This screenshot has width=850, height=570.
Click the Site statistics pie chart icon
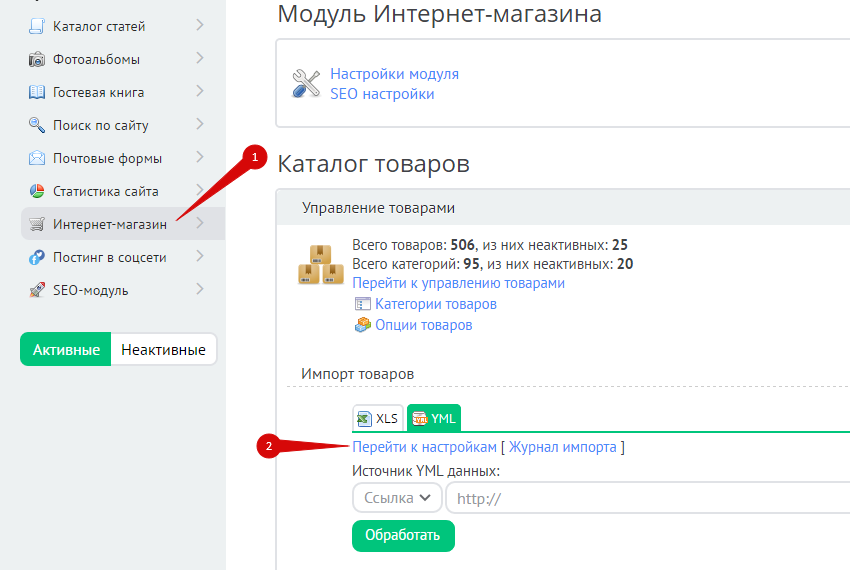pyautogui.click(x=37, y=191)
